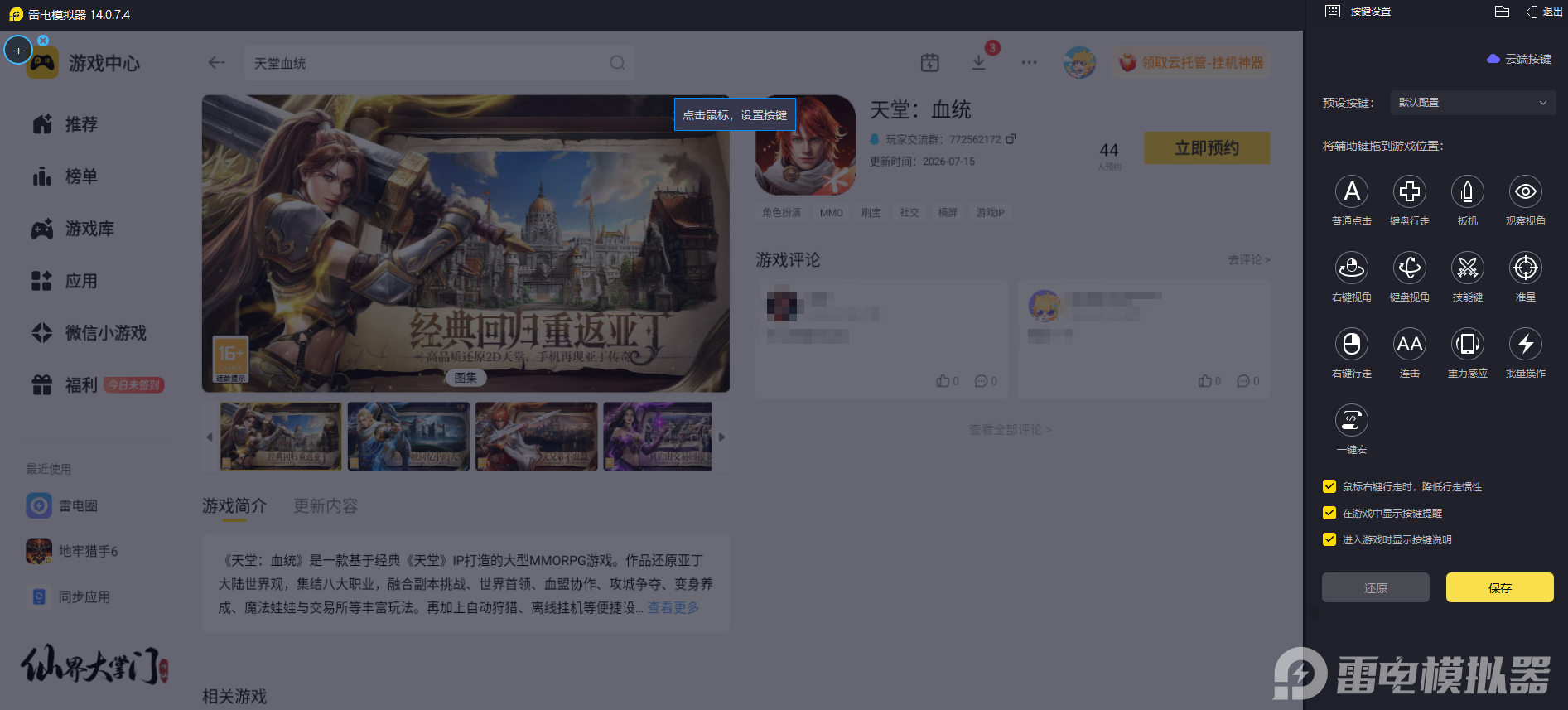Select the fourth purple screenshot thumbnail

pos(658,437)
